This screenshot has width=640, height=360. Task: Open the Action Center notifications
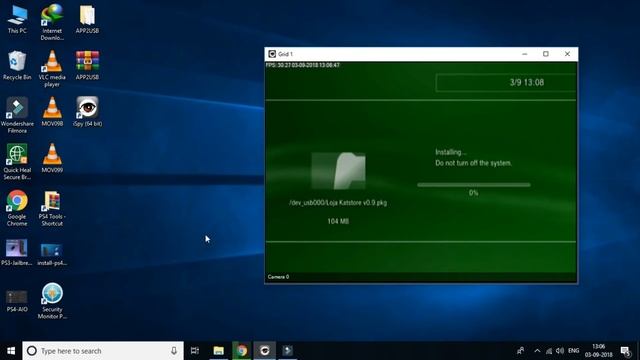click(625, 351)
